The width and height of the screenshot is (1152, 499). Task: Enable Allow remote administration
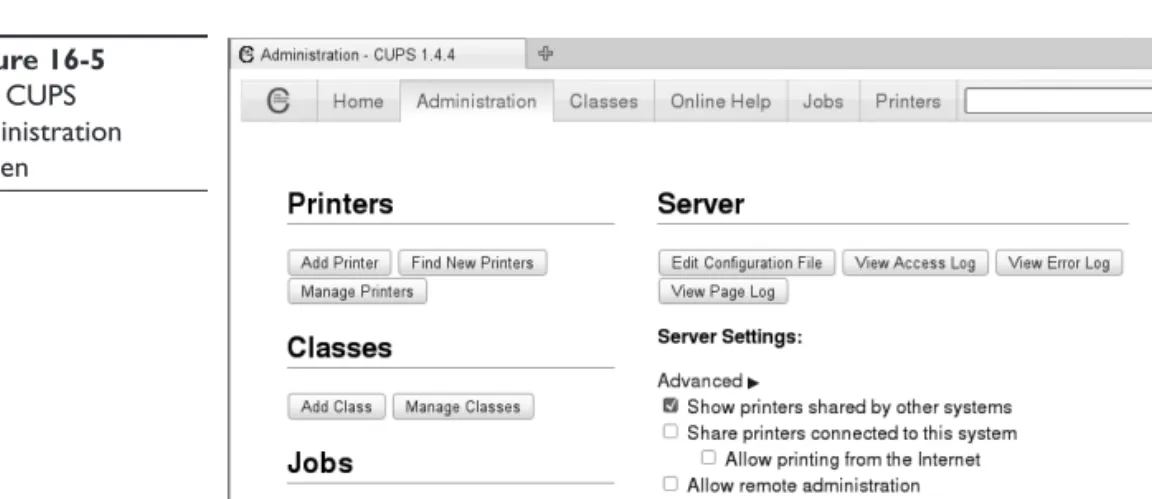pos(670,484)
